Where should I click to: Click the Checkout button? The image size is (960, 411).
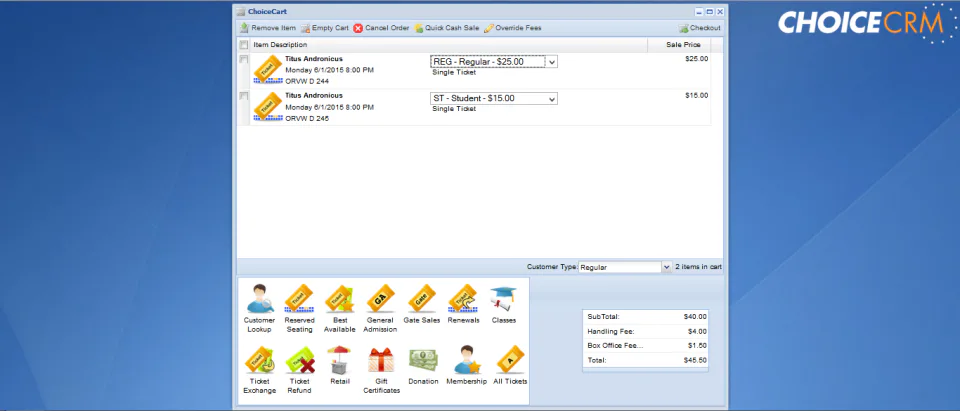[x=700, y=28]
